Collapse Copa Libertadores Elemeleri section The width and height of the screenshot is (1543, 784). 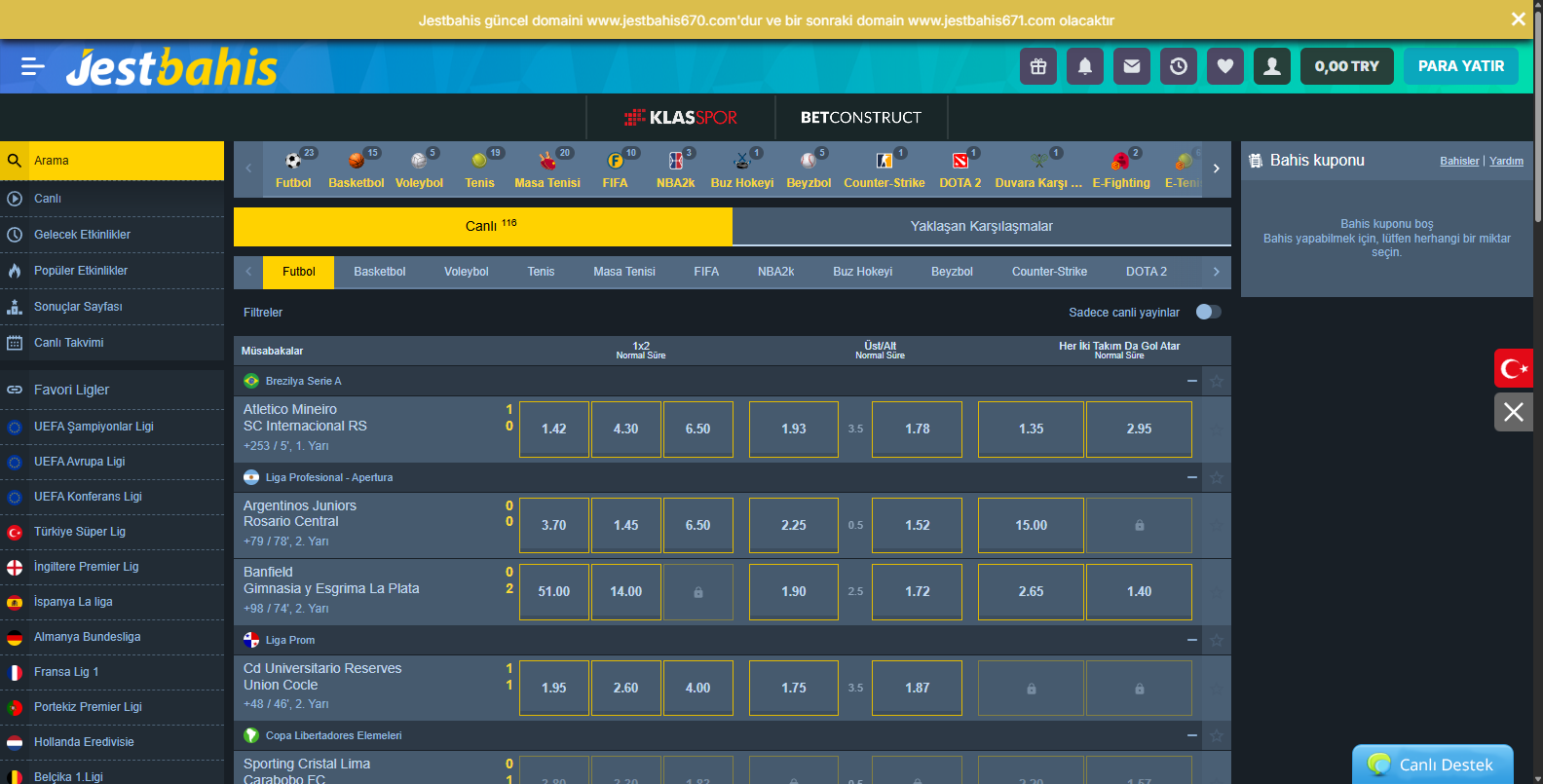1192,735
